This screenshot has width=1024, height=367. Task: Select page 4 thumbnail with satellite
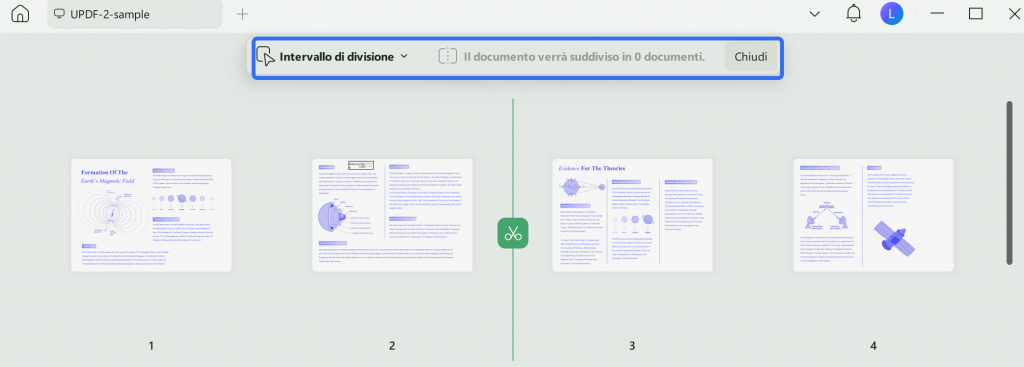click(x=873, y=215)
